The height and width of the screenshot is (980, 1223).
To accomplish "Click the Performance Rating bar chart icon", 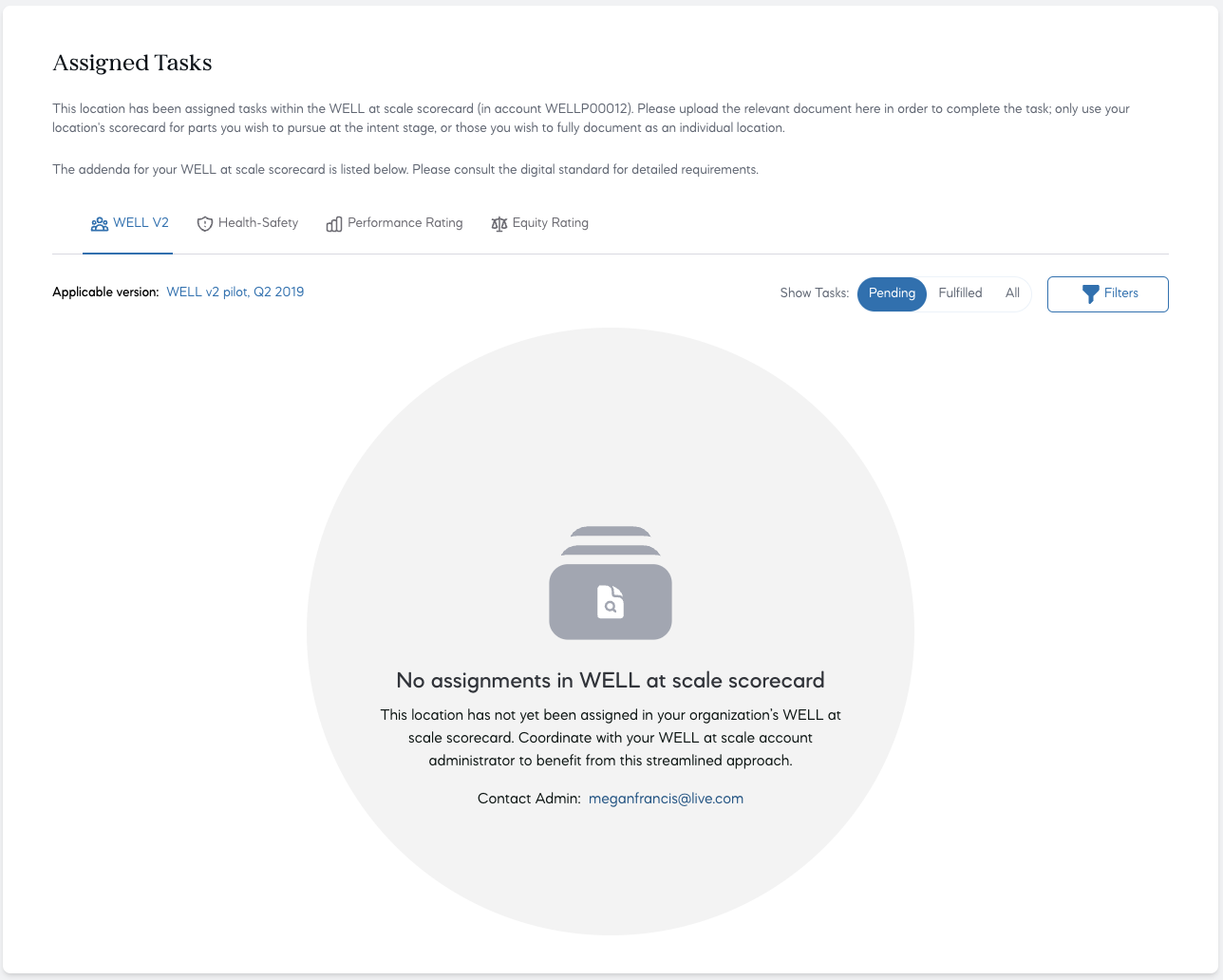I will pos(334,224).
